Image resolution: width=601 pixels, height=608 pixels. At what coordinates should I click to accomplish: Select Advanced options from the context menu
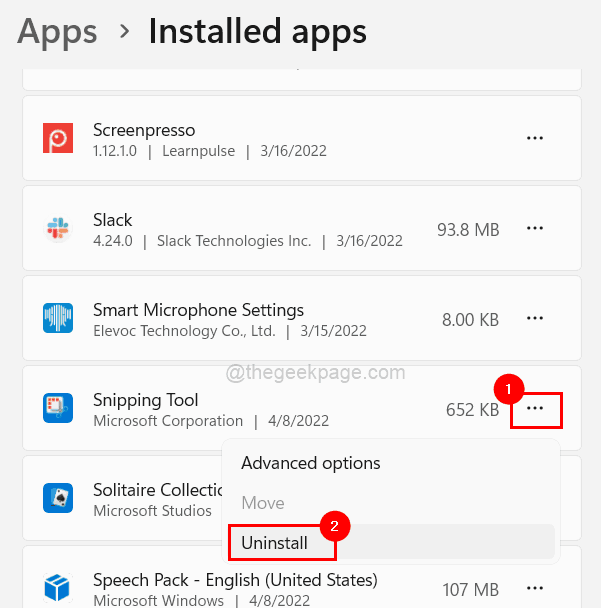click(x=311, y=463)
